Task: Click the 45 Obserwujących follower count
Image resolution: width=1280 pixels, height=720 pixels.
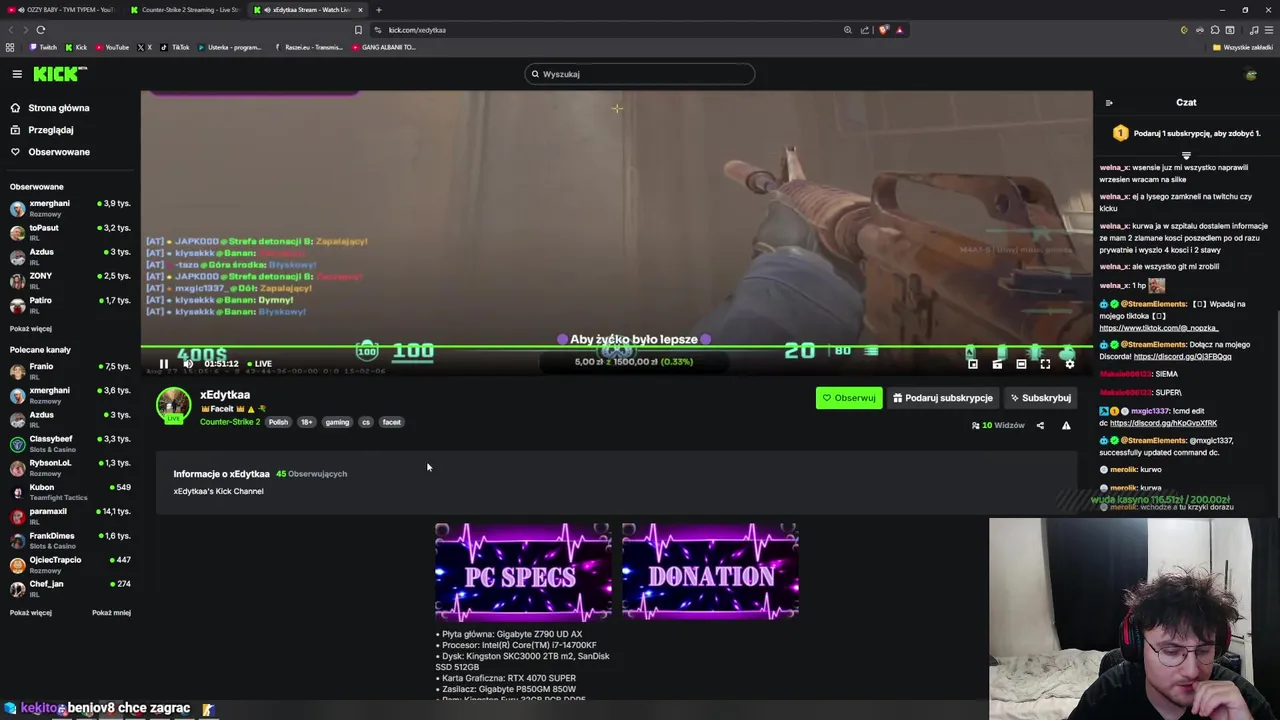Action: click(311, 474)
